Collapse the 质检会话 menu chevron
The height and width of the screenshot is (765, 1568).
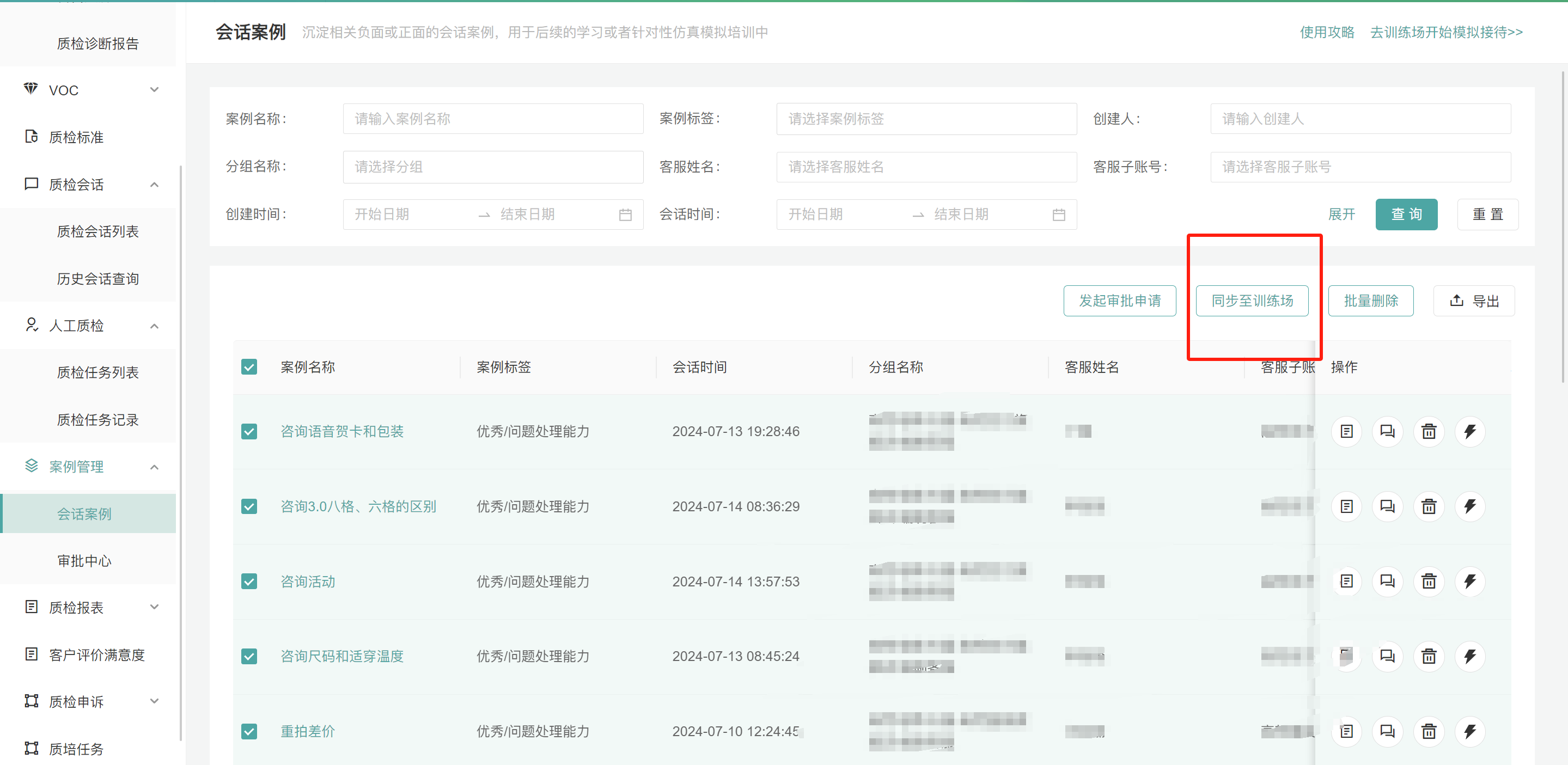pyautogui.click(x=155, y=185)
